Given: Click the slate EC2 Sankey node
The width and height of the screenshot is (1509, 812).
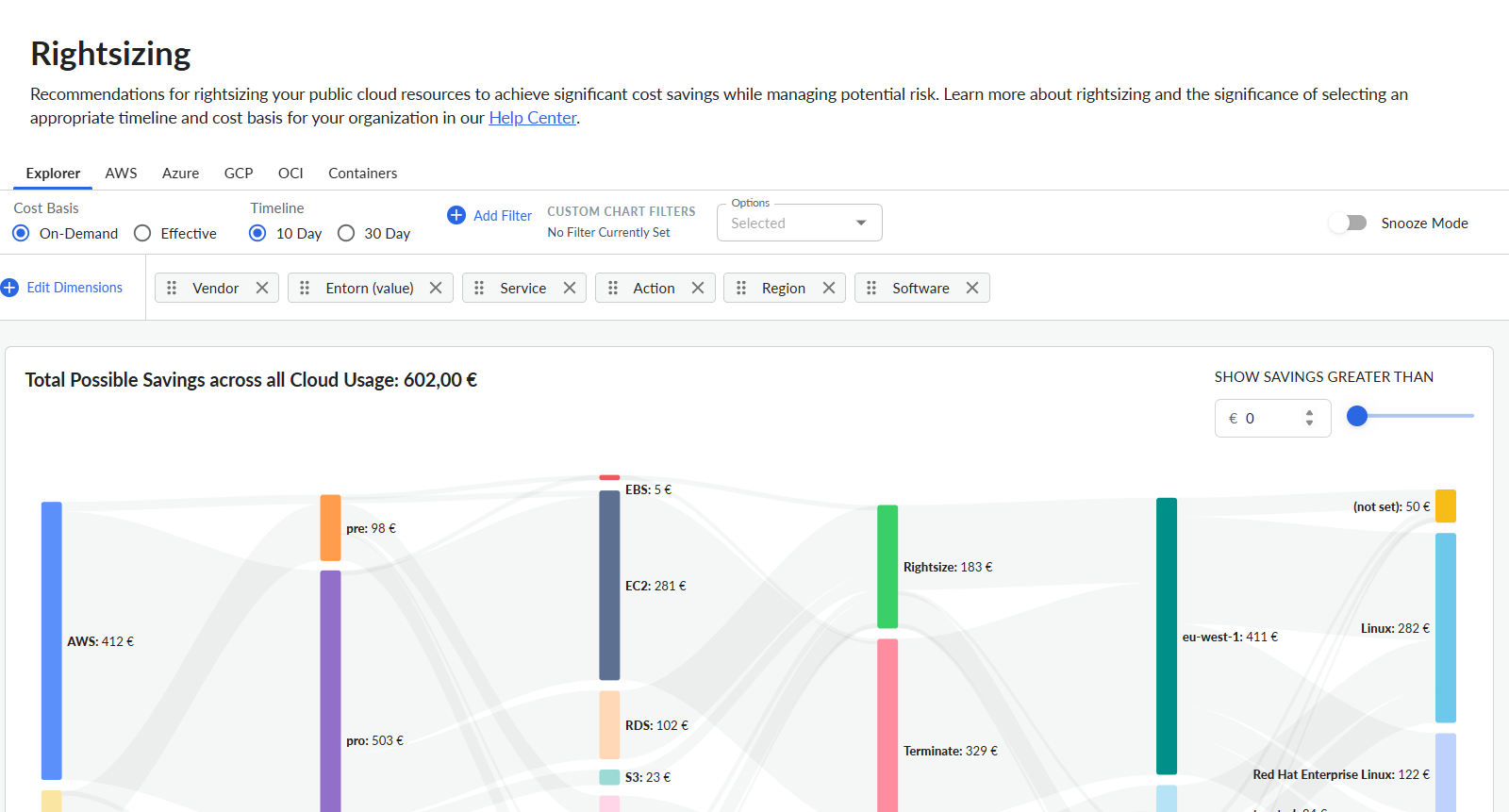Looking at the screenshot, I should (609, 585).
